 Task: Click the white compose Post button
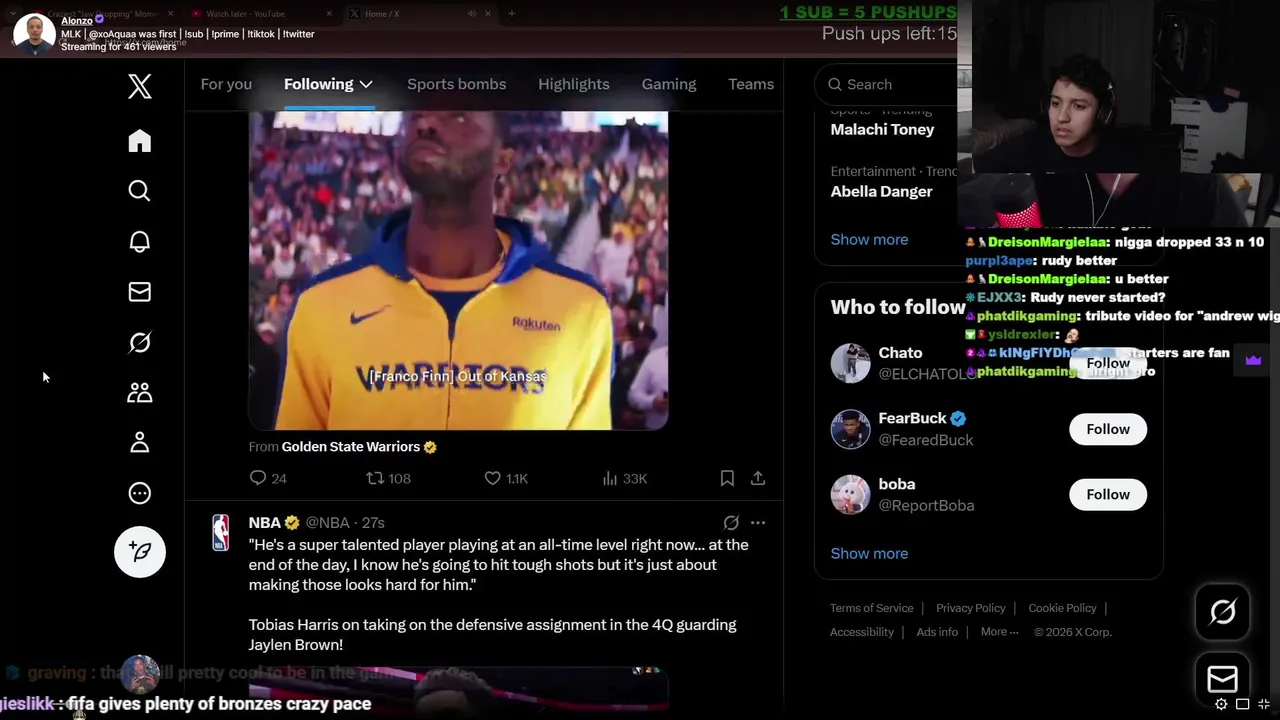pos(140,552)
